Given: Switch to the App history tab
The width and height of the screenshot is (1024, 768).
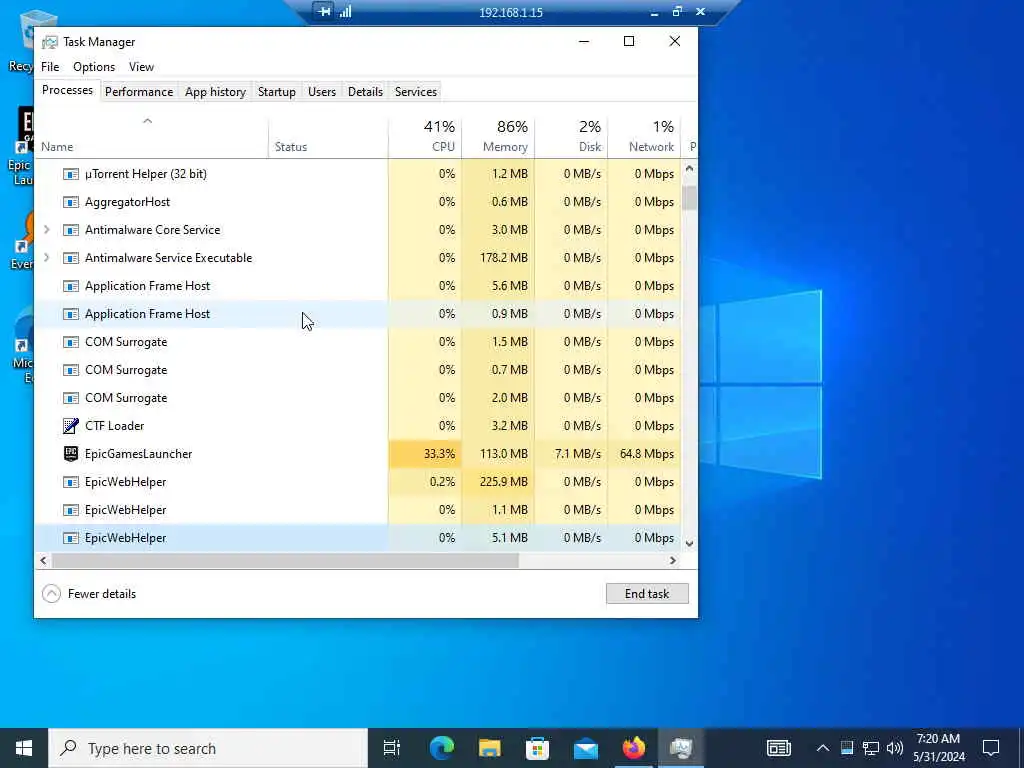Looking at the screenshot, I should pos(216,92).
